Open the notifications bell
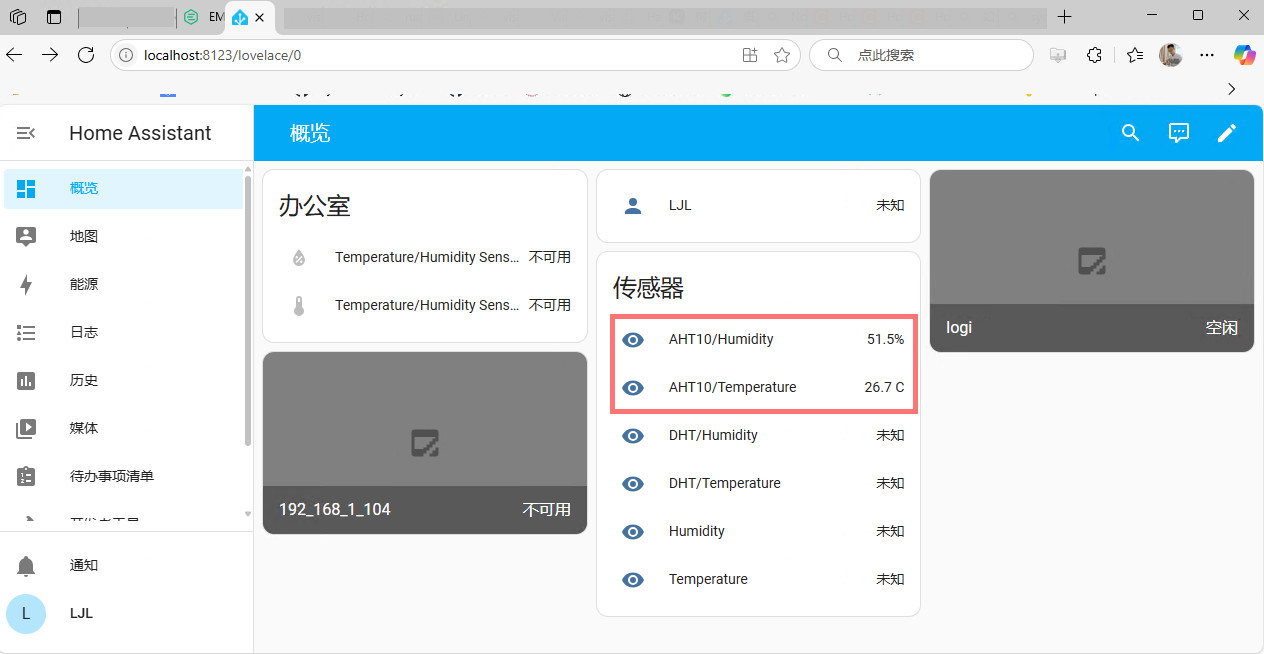This screenshot has width=1264, height=654. (27, 565)
